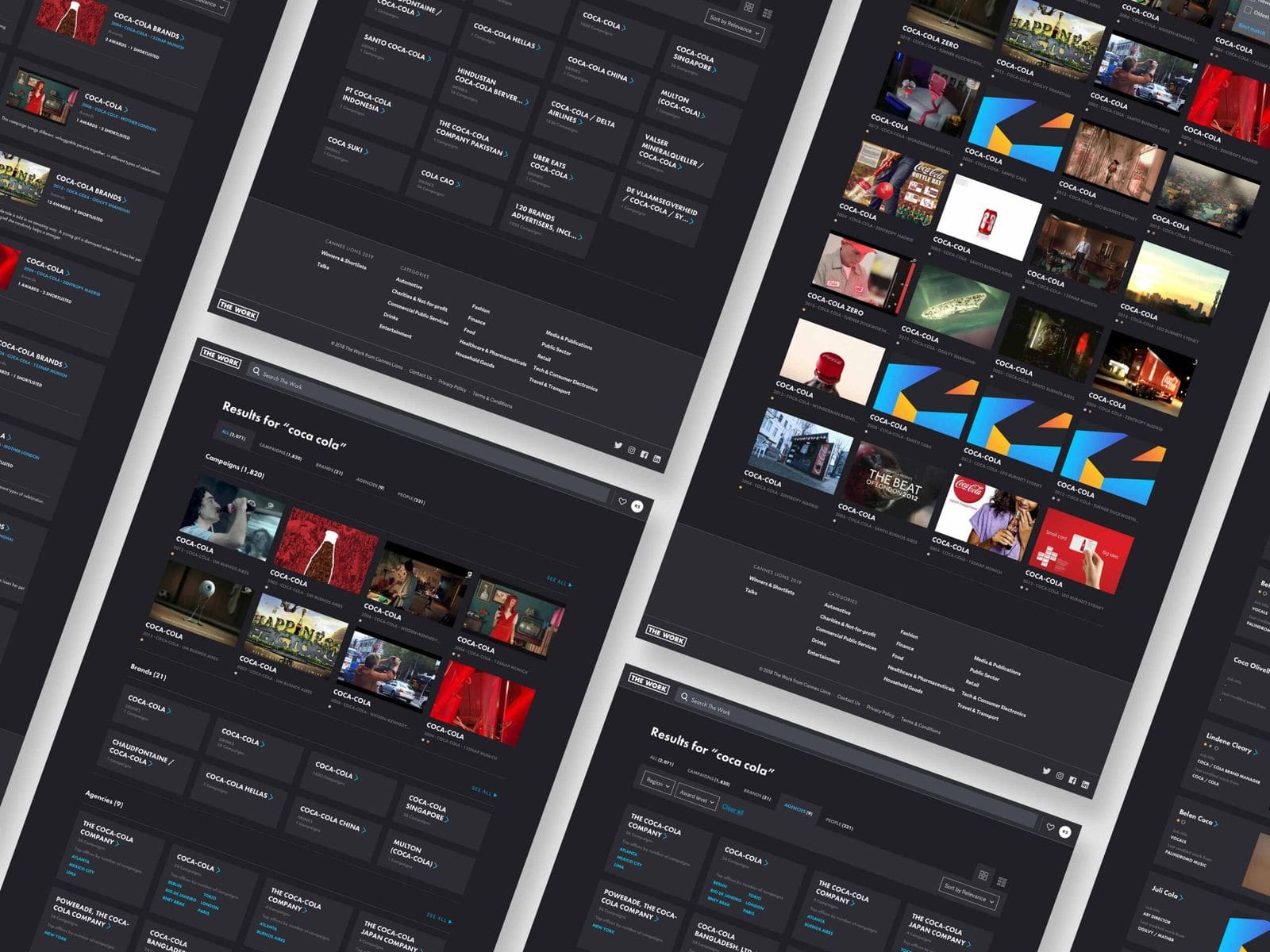Click the Twitter icon in the campaigns grid screen footer

click(x=1047, y=770)
